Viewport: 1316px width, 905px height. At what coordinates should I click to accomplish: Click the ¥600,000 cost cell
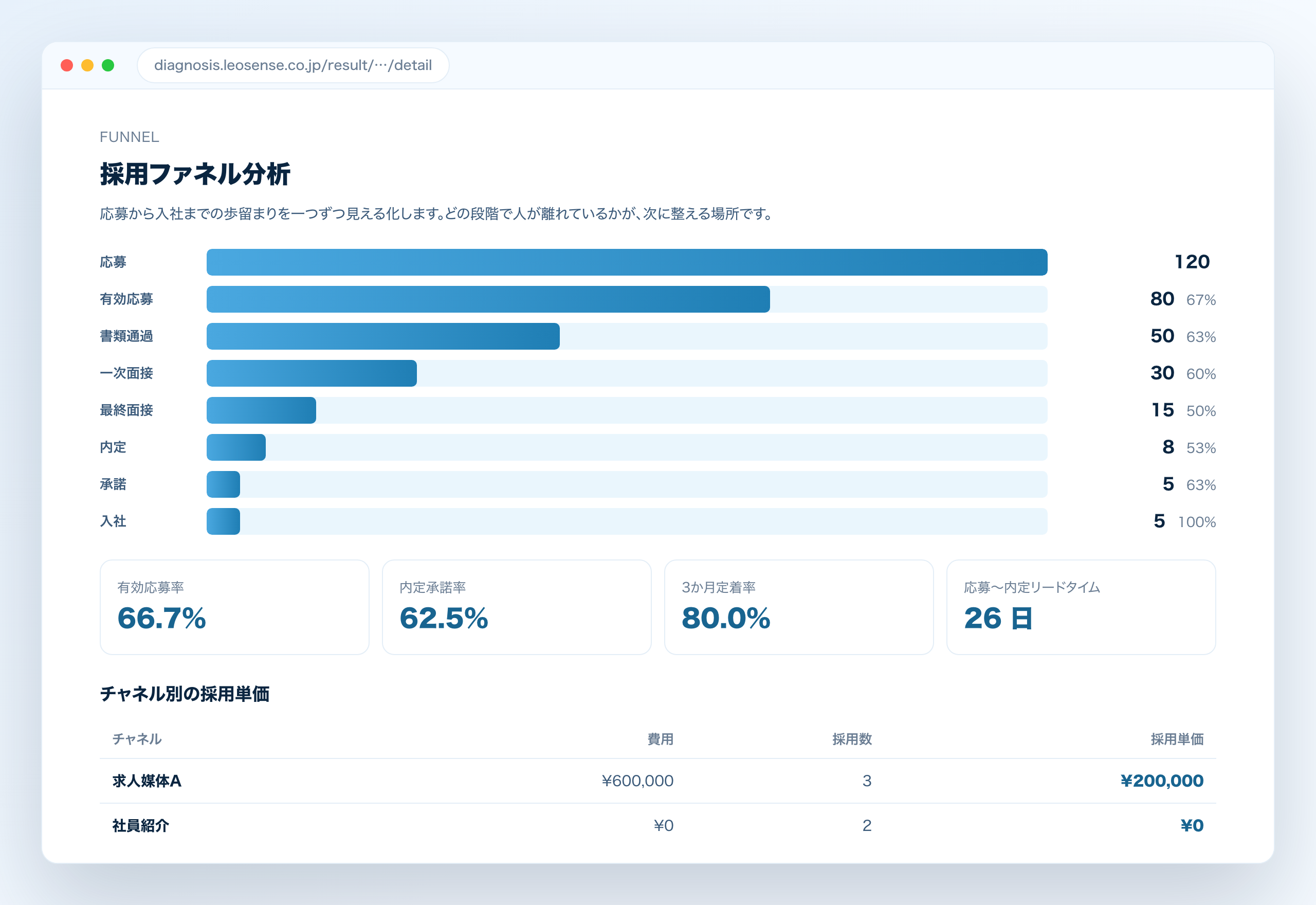pos(637,781)
